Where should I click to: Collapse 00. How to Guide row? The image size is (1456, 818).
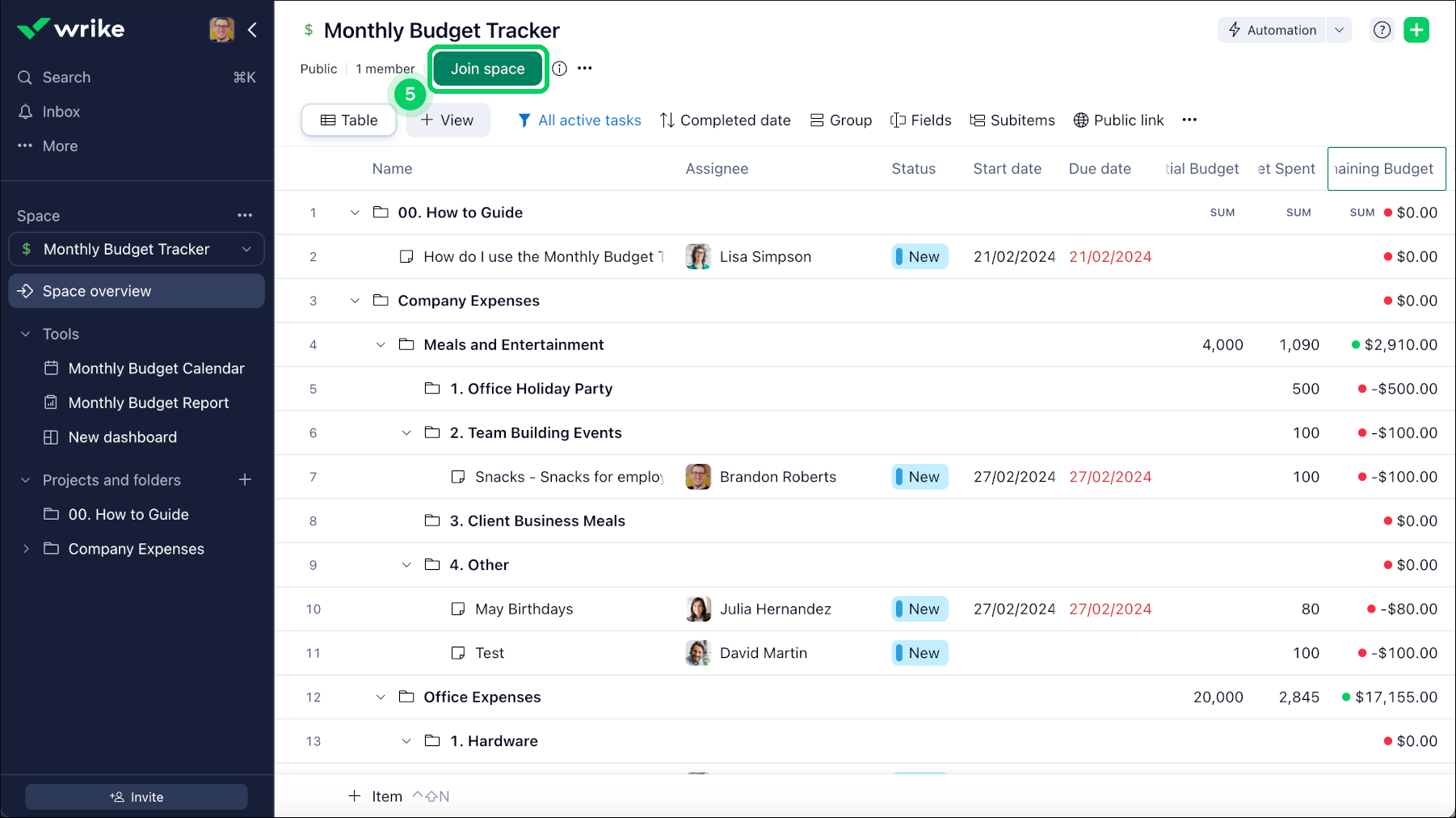pyautogui.click(x=355, y=213)
